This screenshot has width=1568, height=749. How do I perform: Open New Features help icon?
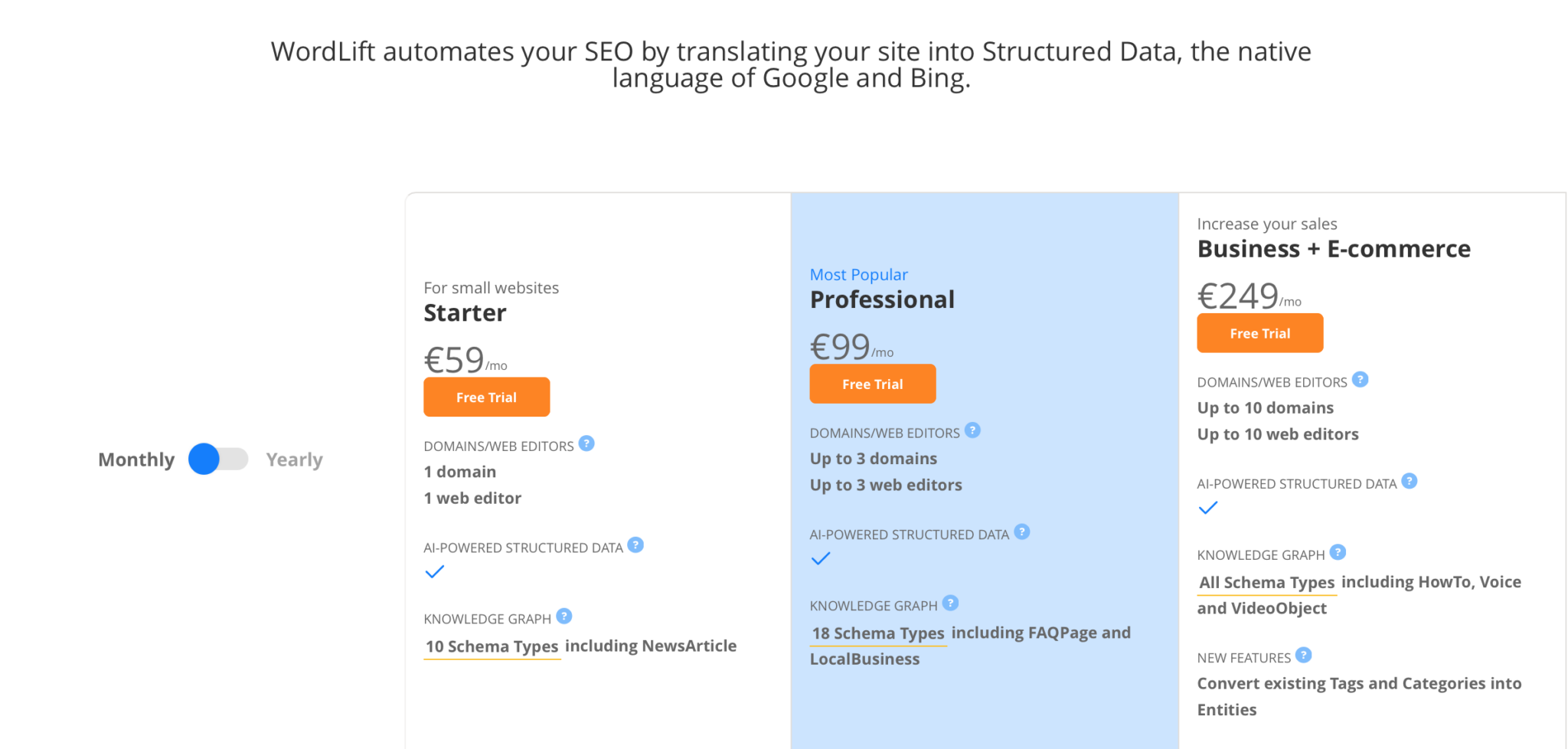coord(1304,655)
